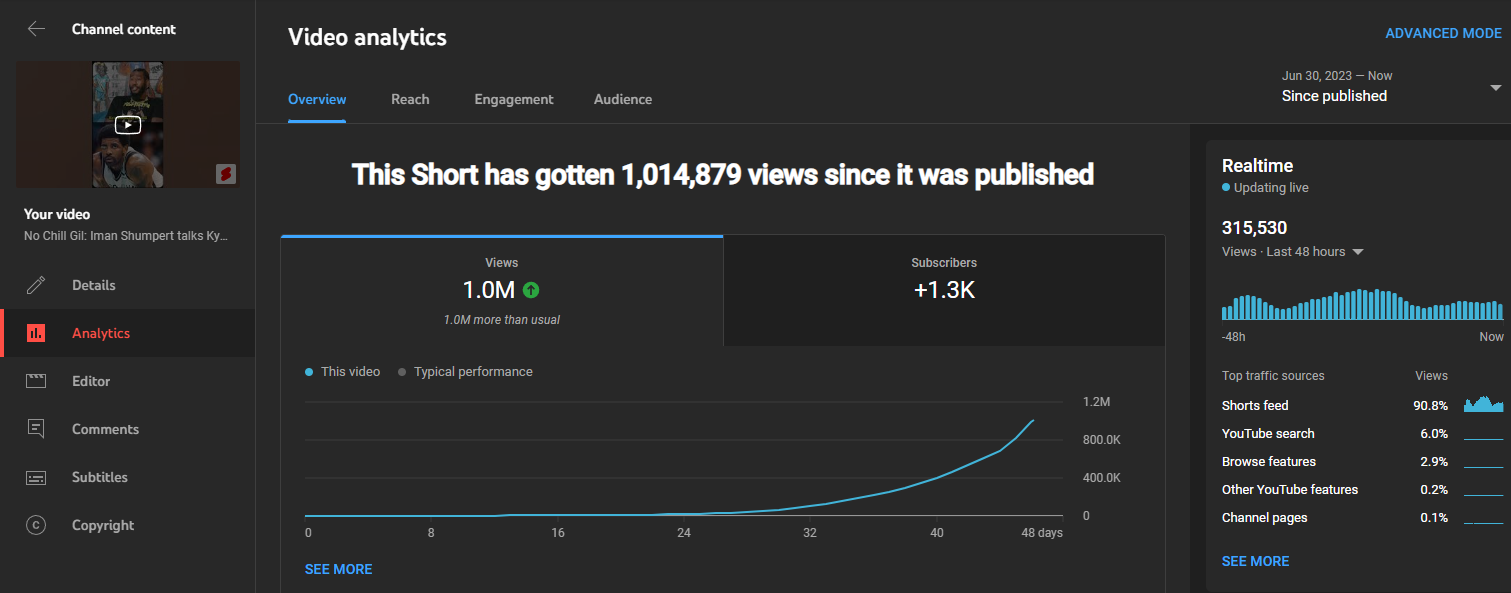Screen dimensions: 1511x593
Task: Open Details pencil icon in sidebar
Action: click(x=36, y=285)
